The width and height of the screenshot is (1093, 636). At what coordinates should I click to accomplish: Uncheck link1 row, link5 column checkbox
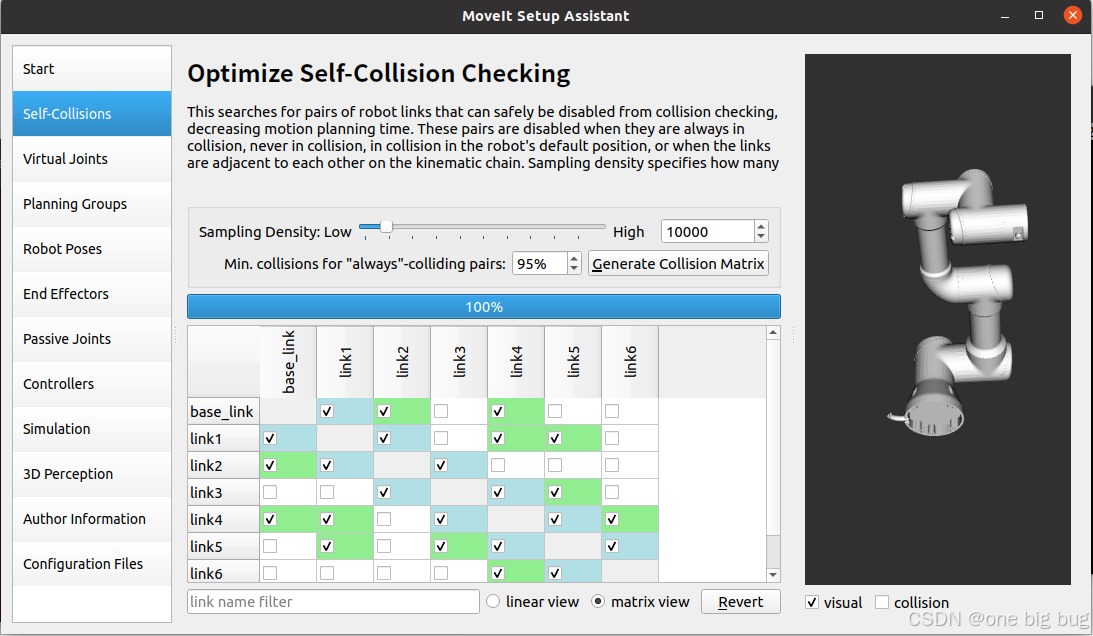click(x=555, y=439)
